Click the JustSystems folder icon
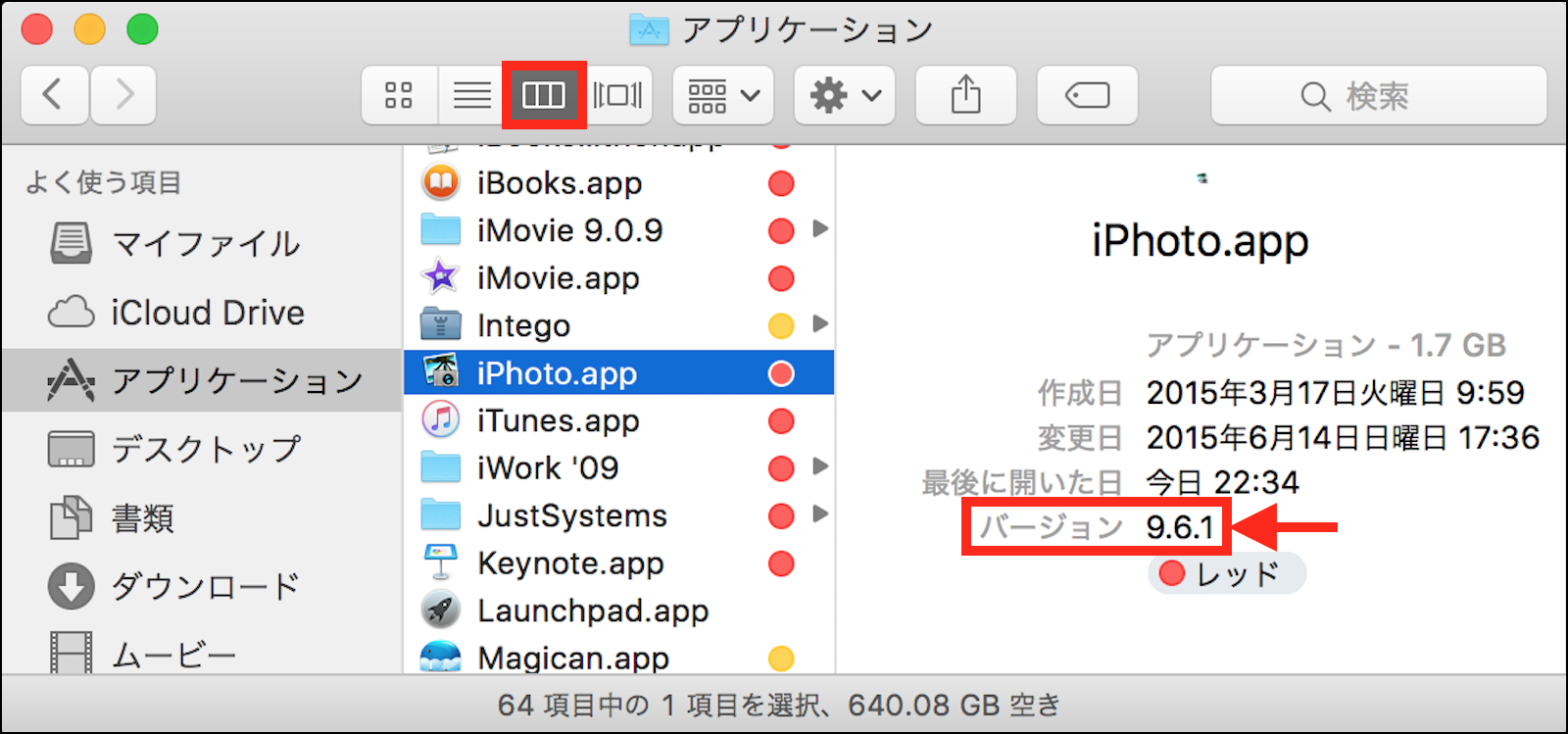The height and width of the screenshot is (734, 1568). 441,514
